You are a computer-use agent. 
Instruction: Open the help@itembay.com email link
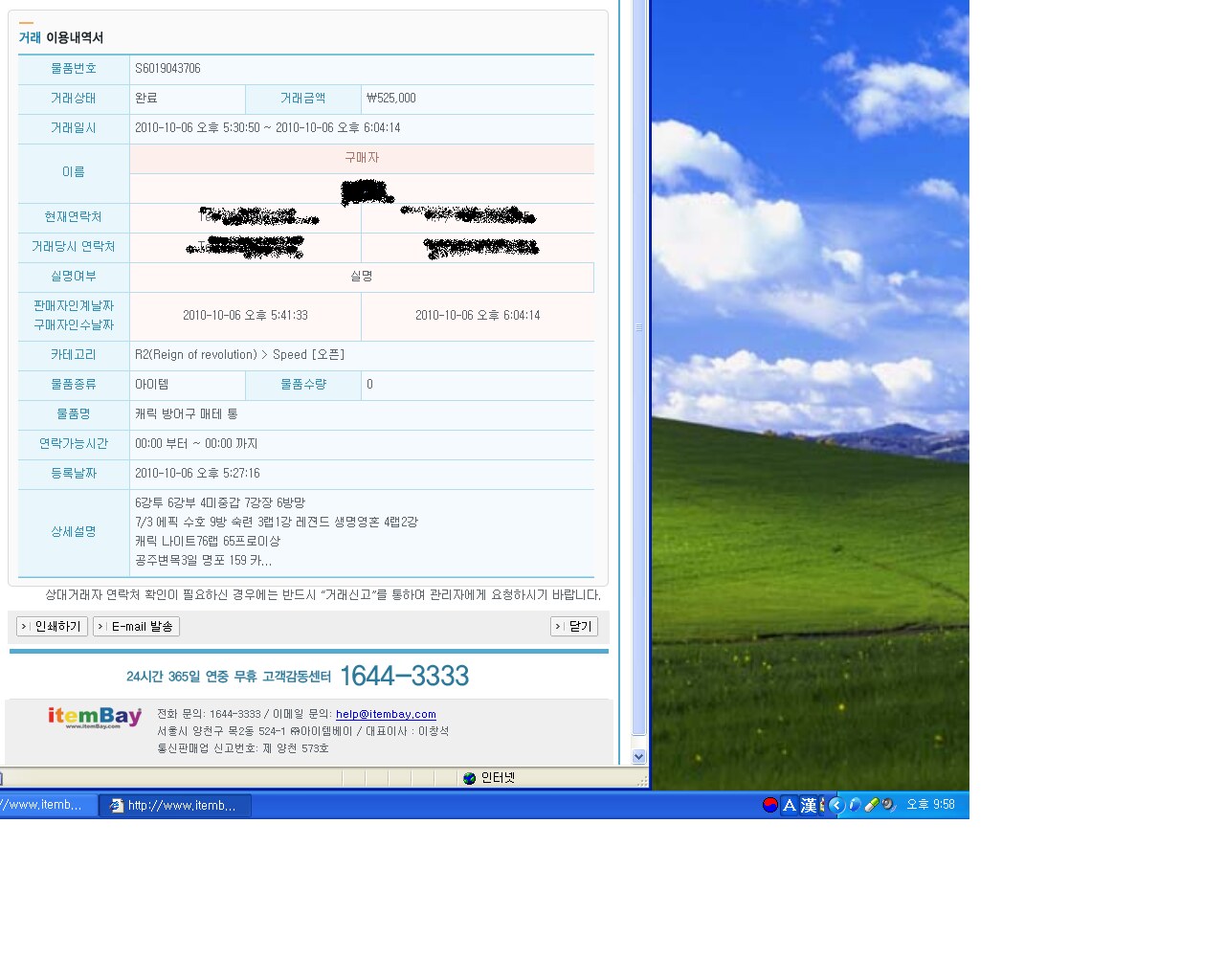coord(386,714)
